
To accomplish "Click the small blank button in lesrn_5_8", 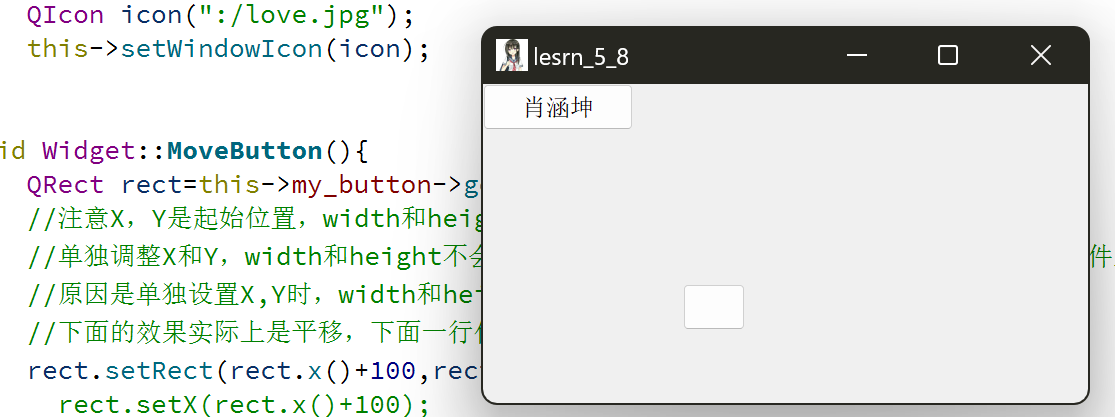I will [x=714, y=307].
